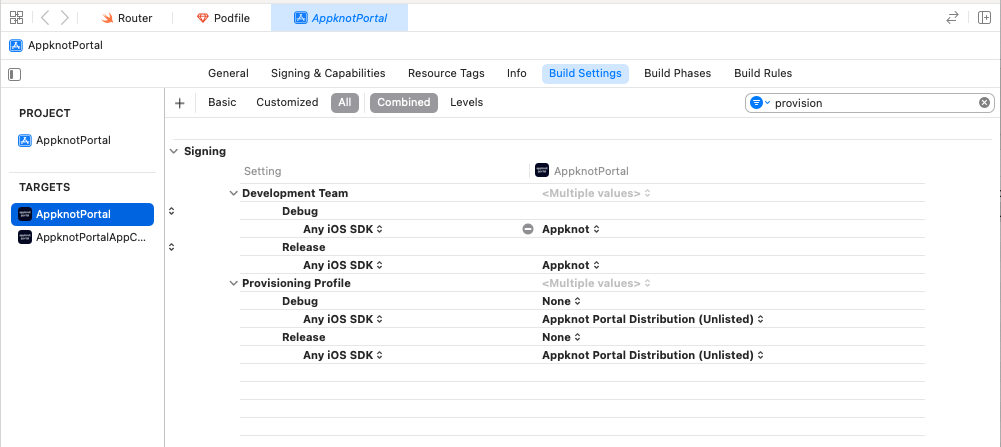The width and height of the screenshot is (1001, 447).
Task: Change Release Development Team Appknot value
Action: point(571,265)
